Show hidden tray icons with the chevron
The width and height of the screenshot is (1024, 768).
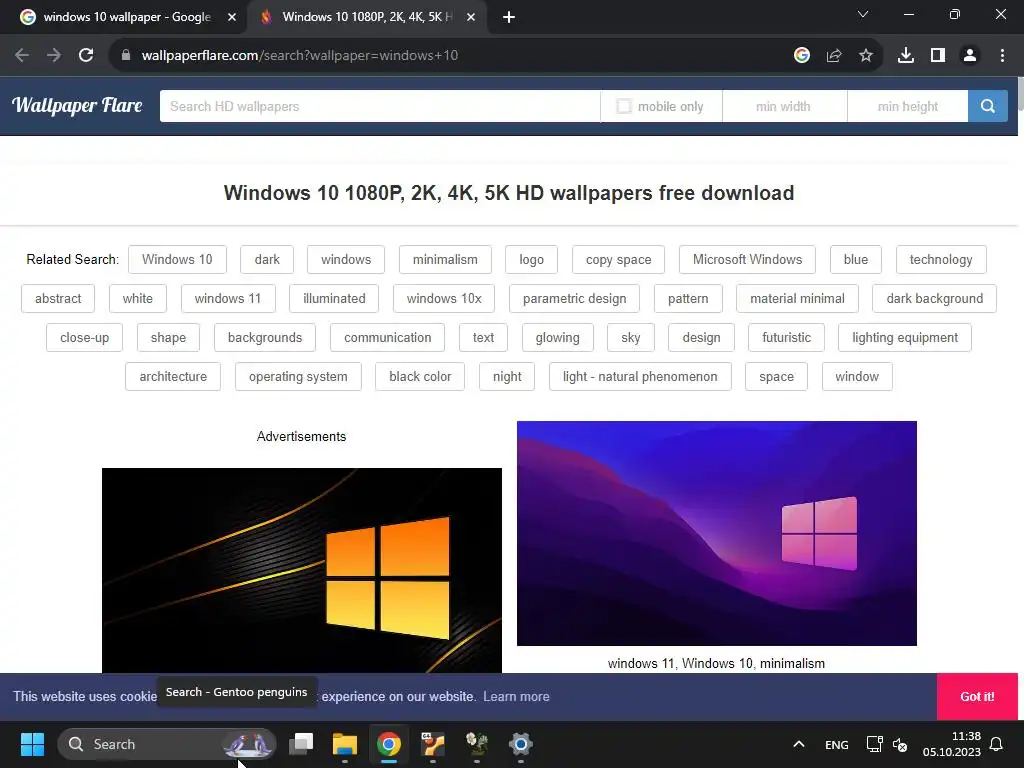(799, 744)
